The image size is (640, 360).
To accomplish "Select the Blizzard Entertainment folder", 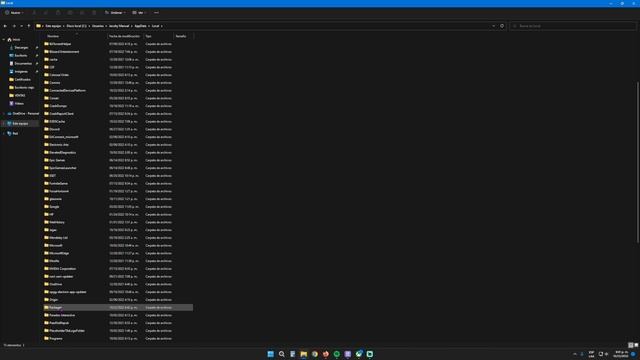I will coord(64,52).
